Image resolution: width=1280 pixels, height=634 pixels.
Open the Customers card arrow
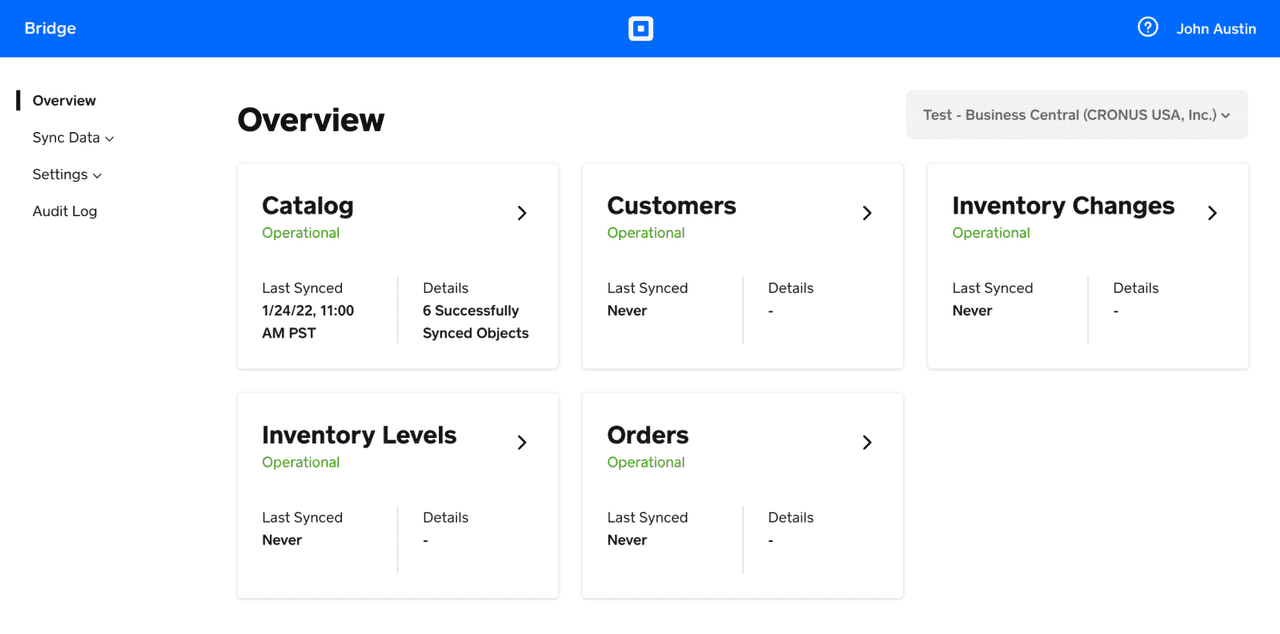pyautogui.click(x=866, y=213)
